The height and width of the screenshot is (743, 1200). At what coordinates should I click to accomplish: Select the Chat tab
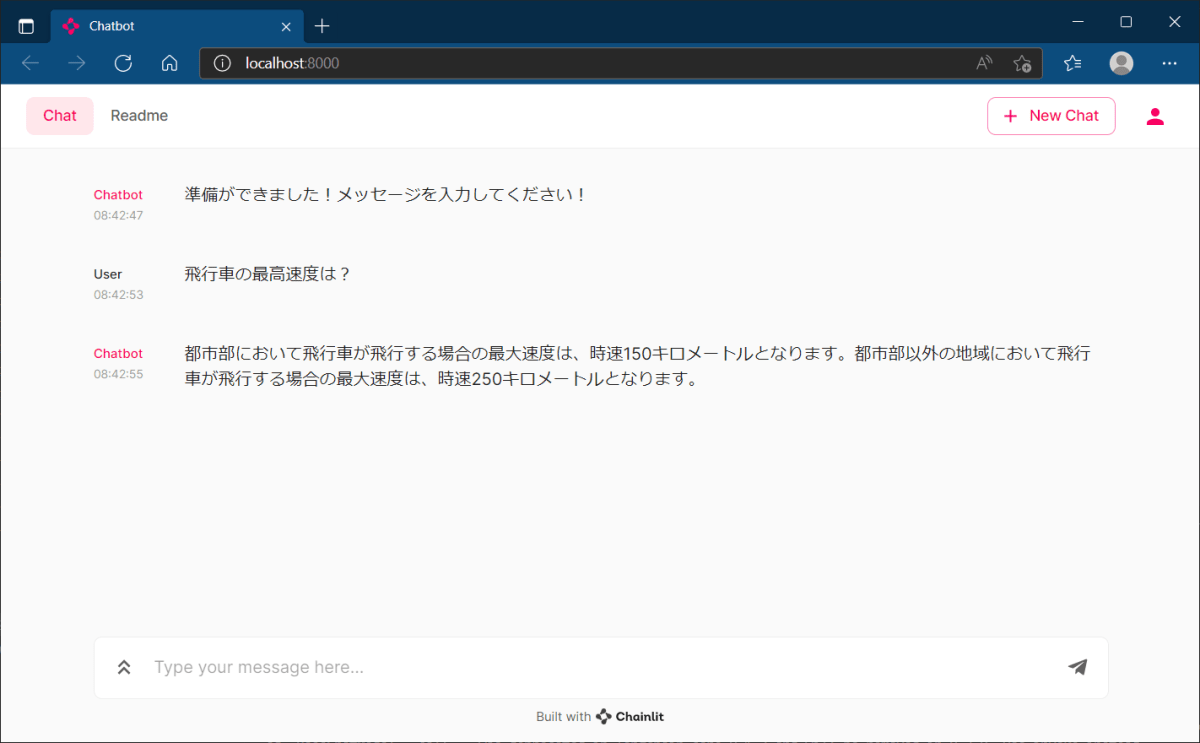60,116
